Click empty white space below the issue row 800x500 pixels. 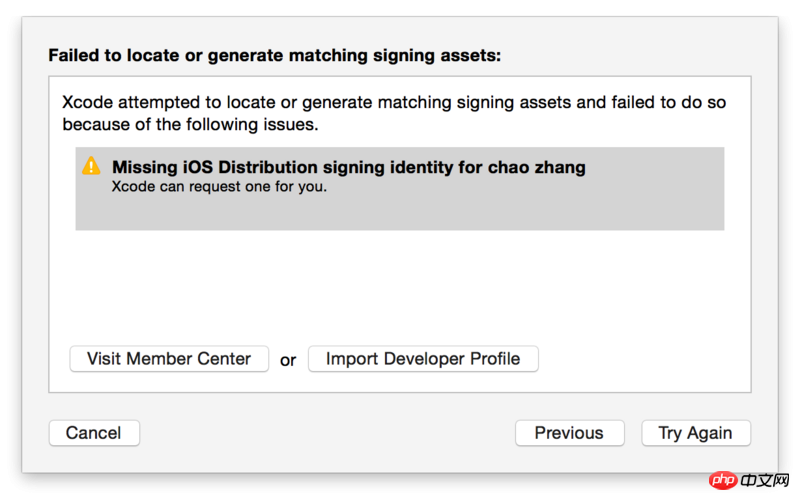point(400,285)
